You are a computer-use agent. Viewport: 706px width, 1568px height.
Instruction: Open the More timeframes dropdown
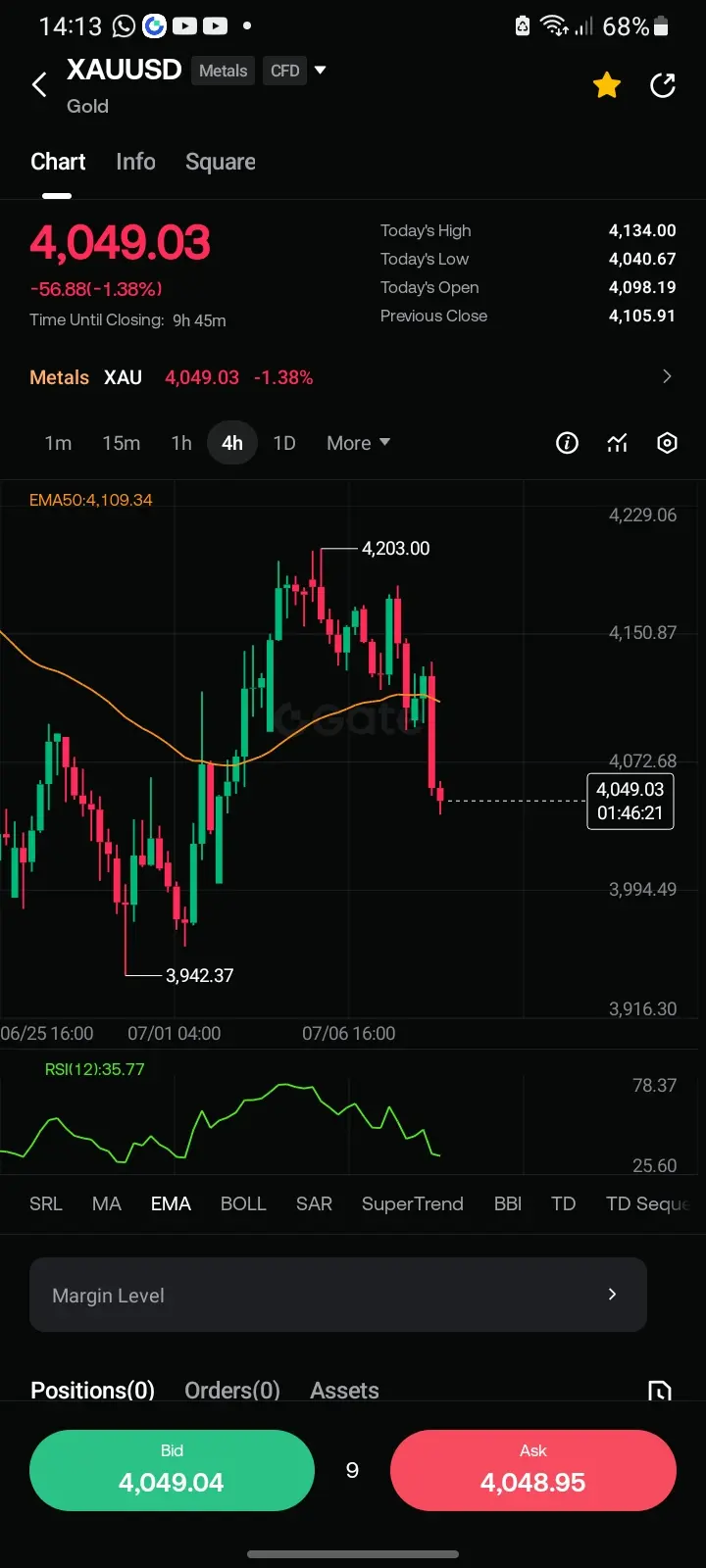pyautogui.click(x=358, y=443)
